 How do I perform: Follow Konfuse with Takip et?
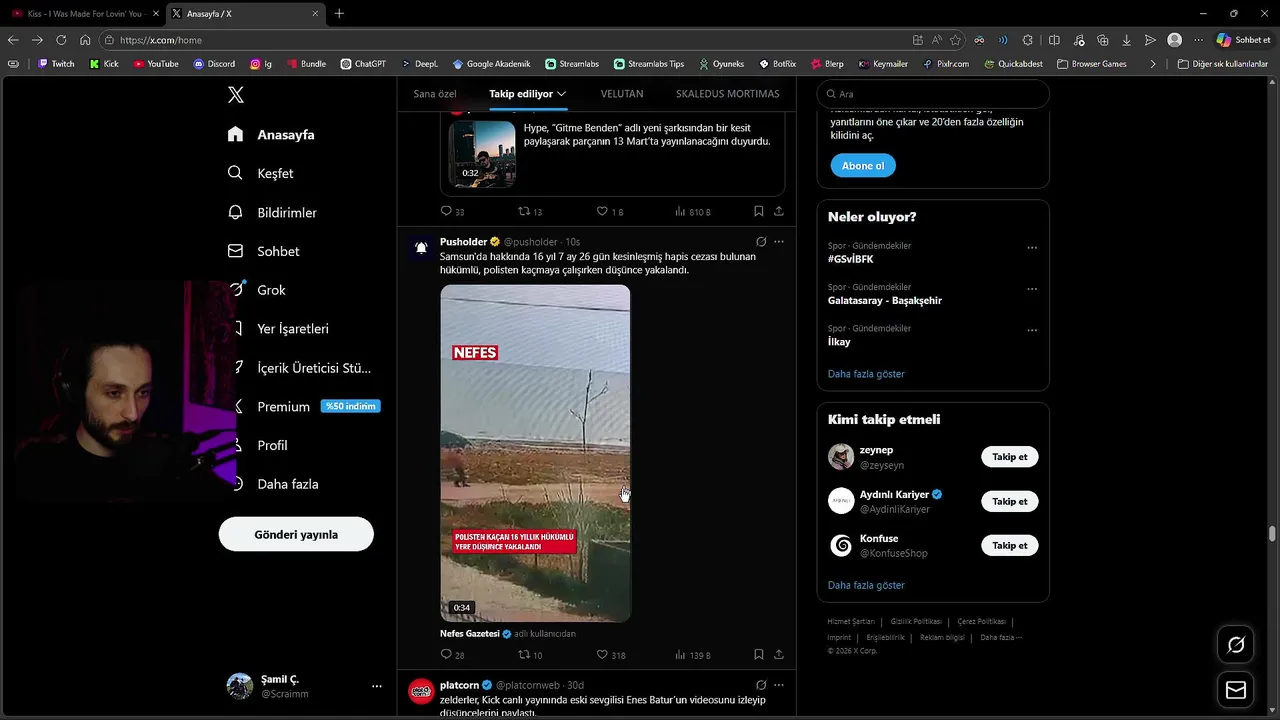point(1010,545)
